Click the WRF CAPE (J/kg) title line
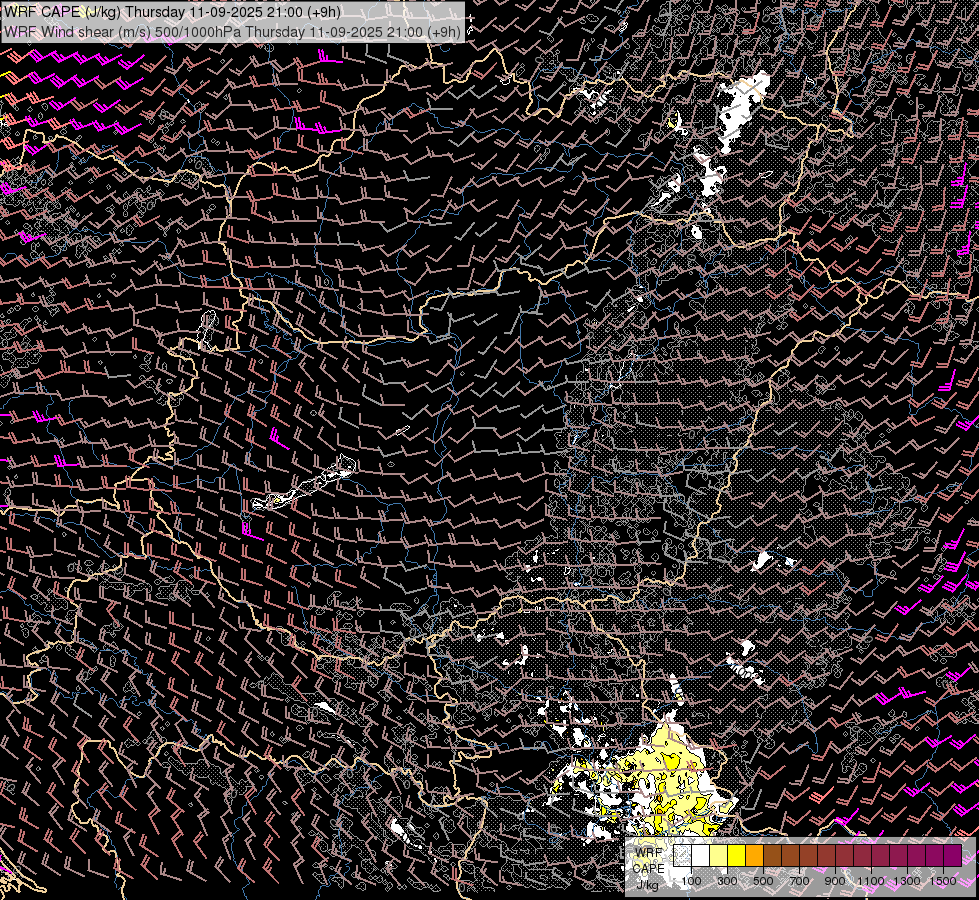The width and height of the screenshot is (979, 900). click(x=172, y=12)
